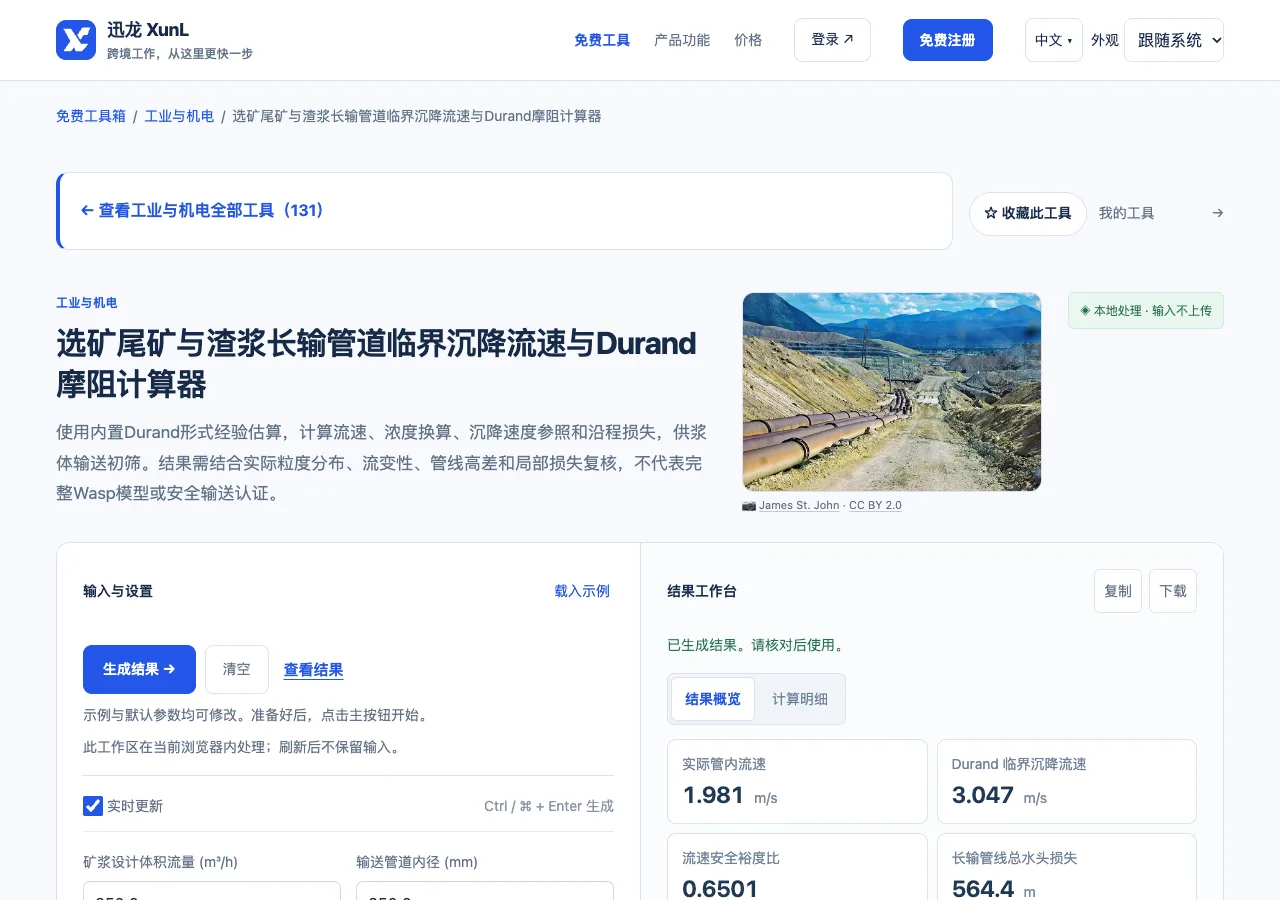This screenshot has height=900, width=1280.
Task: Click 载入示例 to load example
Action: click(582, 591)
